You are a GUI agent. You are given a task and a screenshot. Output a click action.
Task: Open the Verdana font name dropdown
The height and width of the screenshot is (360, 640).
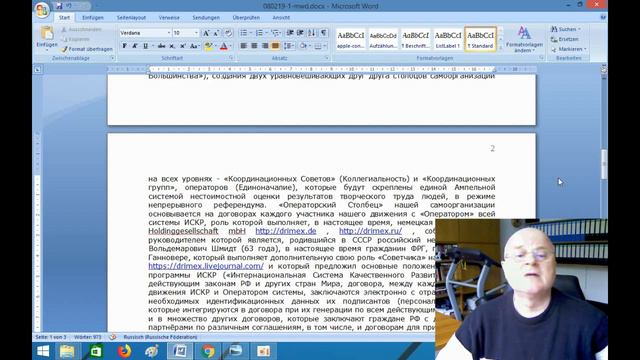point(169,33)
